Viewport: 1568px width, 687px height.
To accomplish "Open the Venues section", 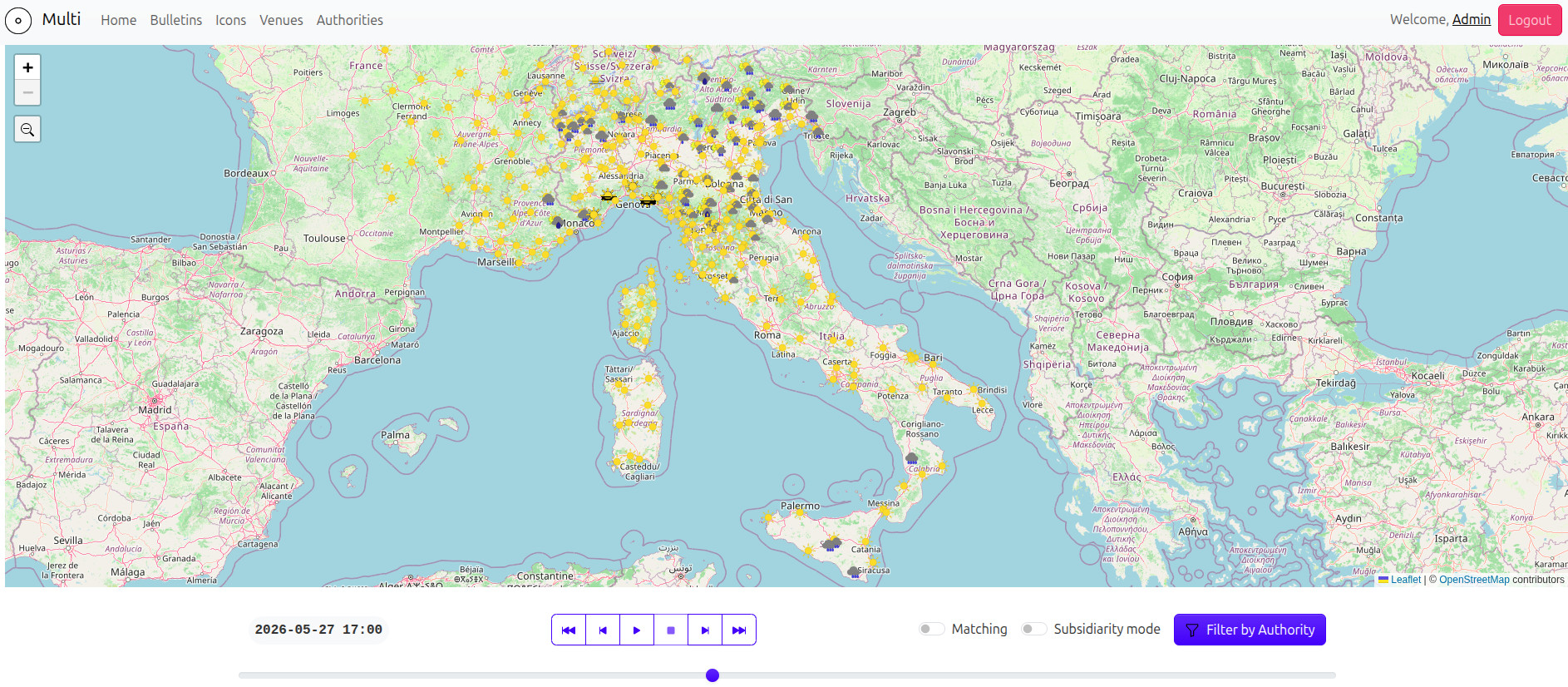I will click(x=281, y=20).
